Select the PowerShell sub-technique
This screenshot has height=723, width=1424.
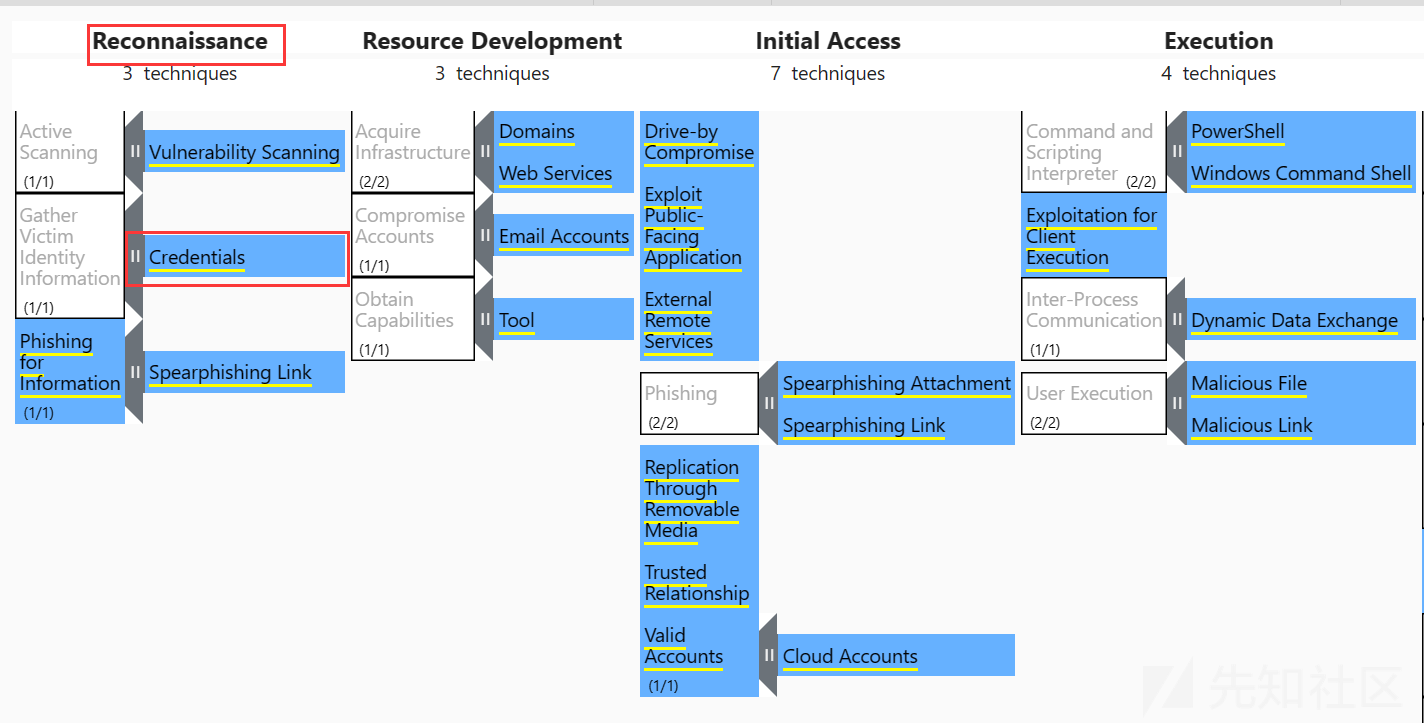click(x=1301, y=131)
